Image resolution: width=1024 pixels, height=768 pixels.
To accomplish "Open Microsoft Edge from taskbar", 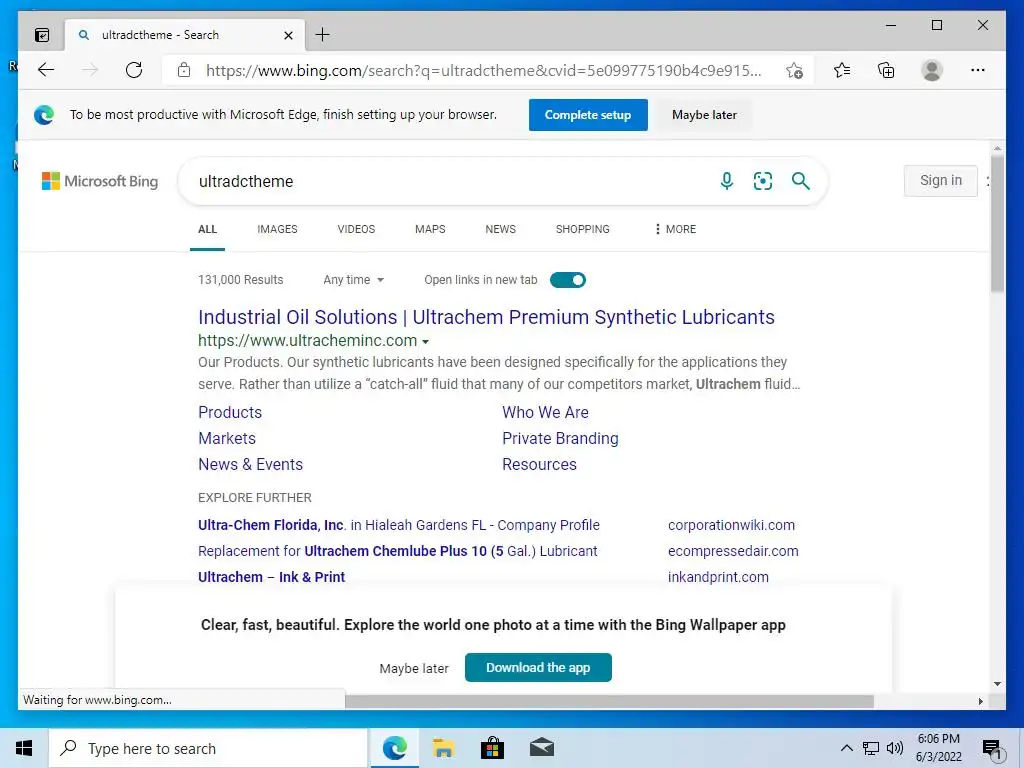I will (394, 748).
